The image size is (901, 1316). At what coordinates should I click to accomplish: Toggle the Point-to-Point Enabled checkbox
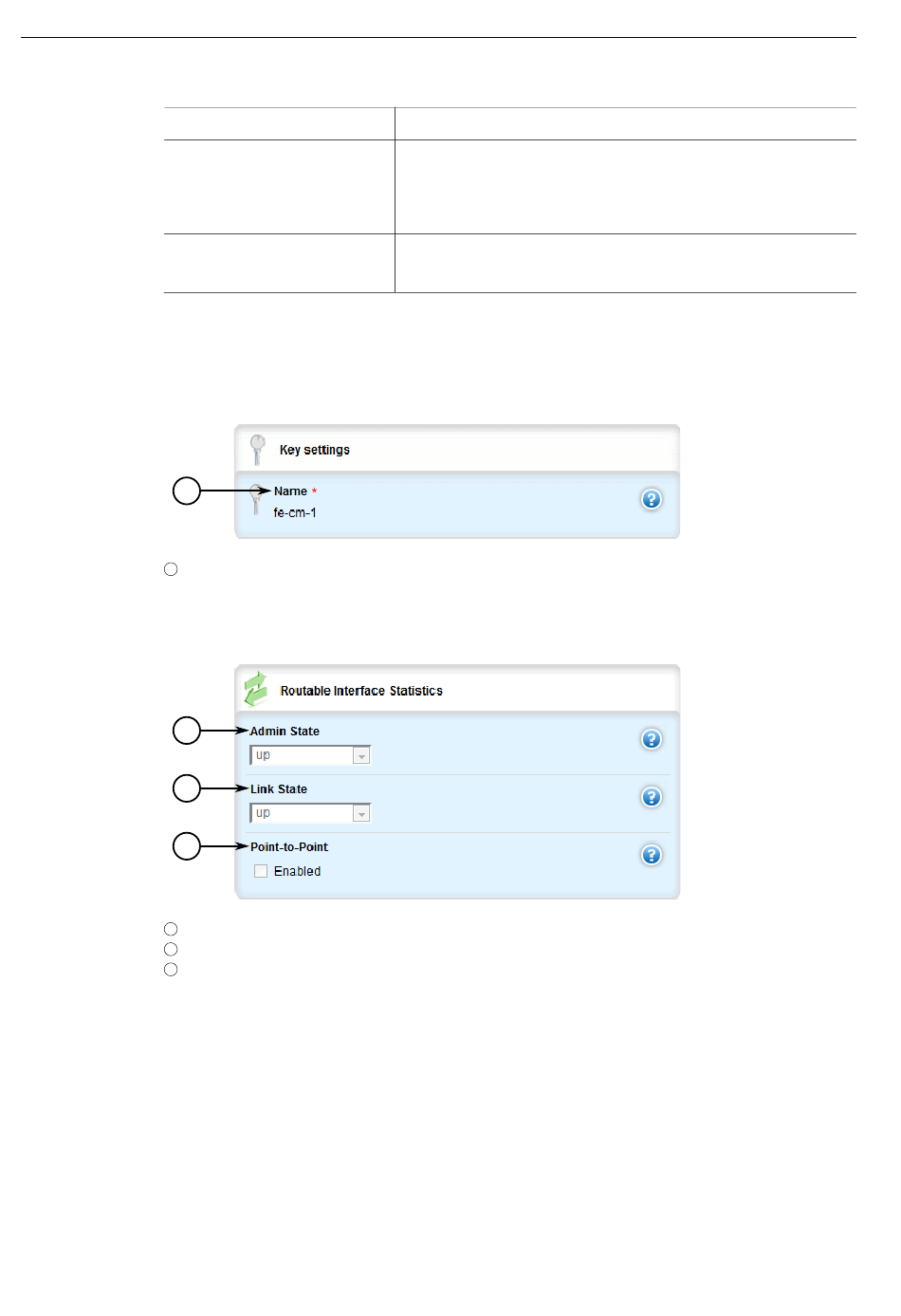[261, 871]
